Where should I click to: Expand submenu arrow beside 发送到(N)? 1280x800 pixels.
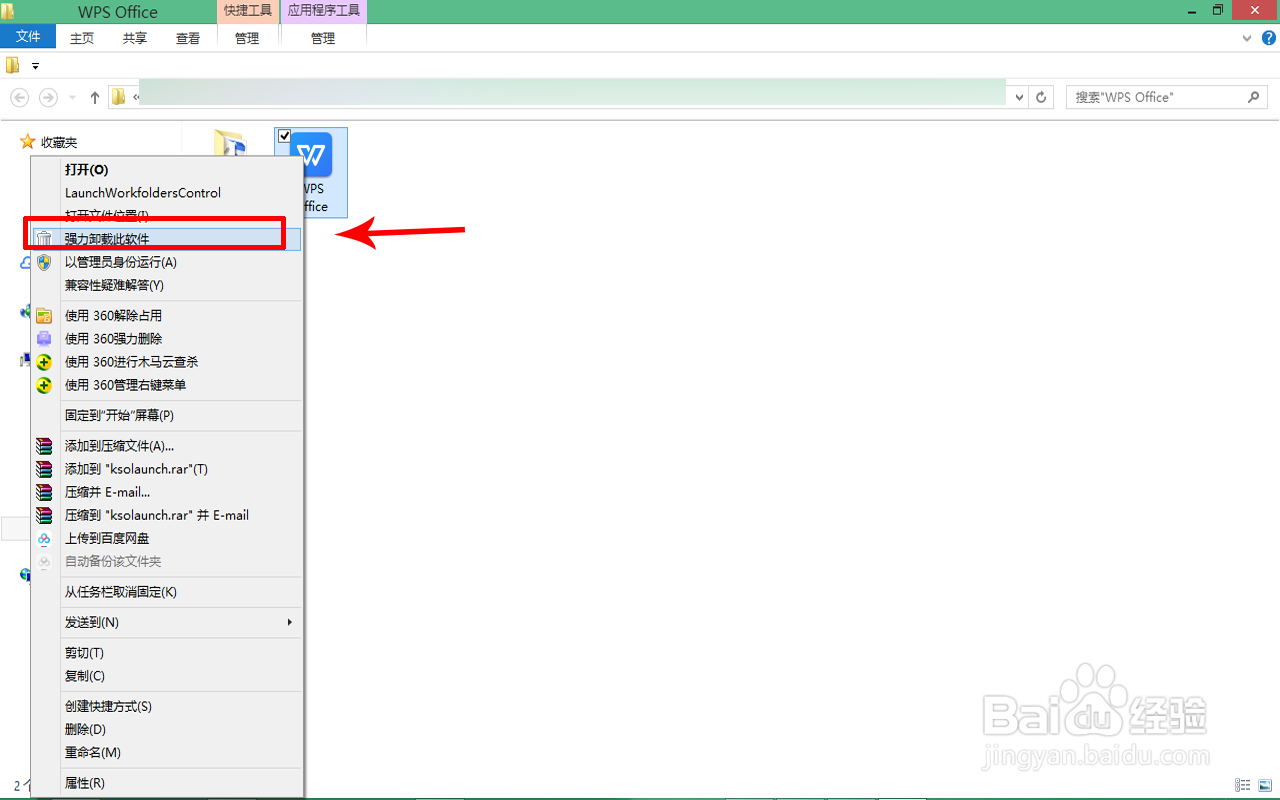290,622
